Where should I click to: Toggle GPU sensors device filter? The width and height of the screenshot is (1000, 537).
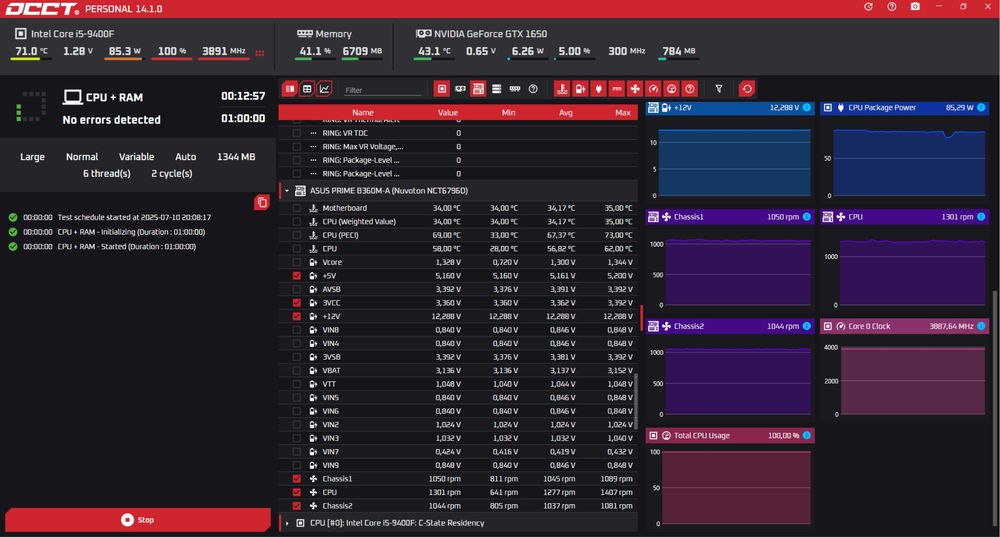point(460,89)
